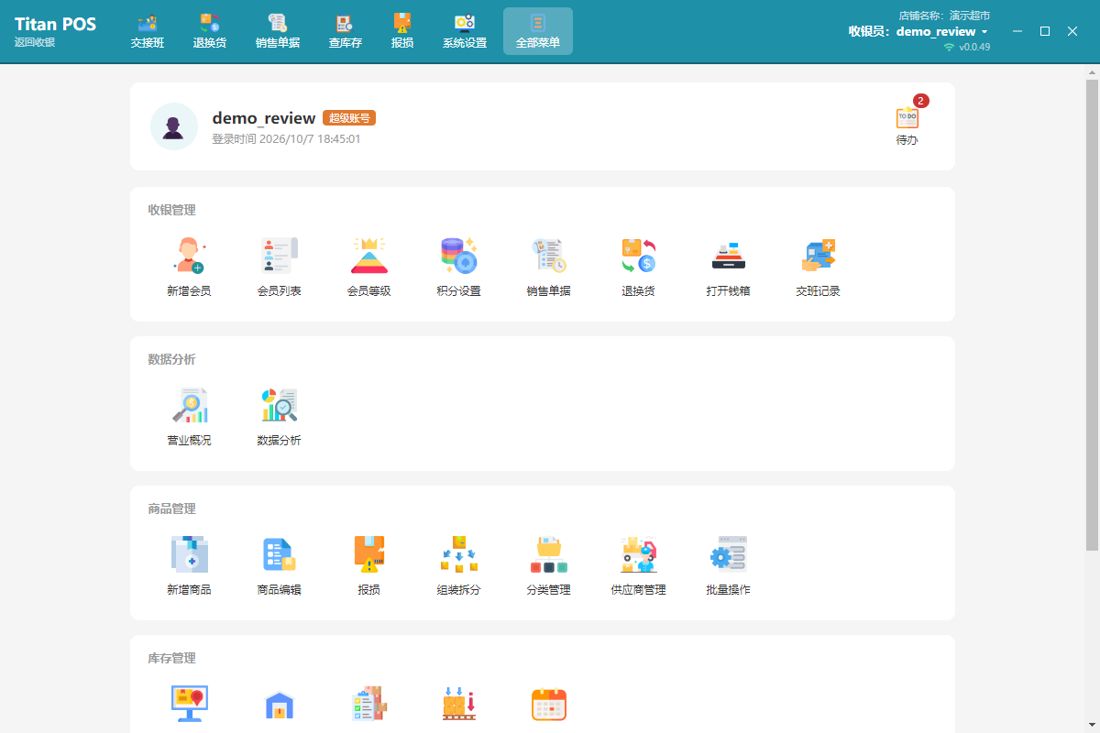Click the v0.0.49 version label

pyautogui.click(x=974, y=47)
